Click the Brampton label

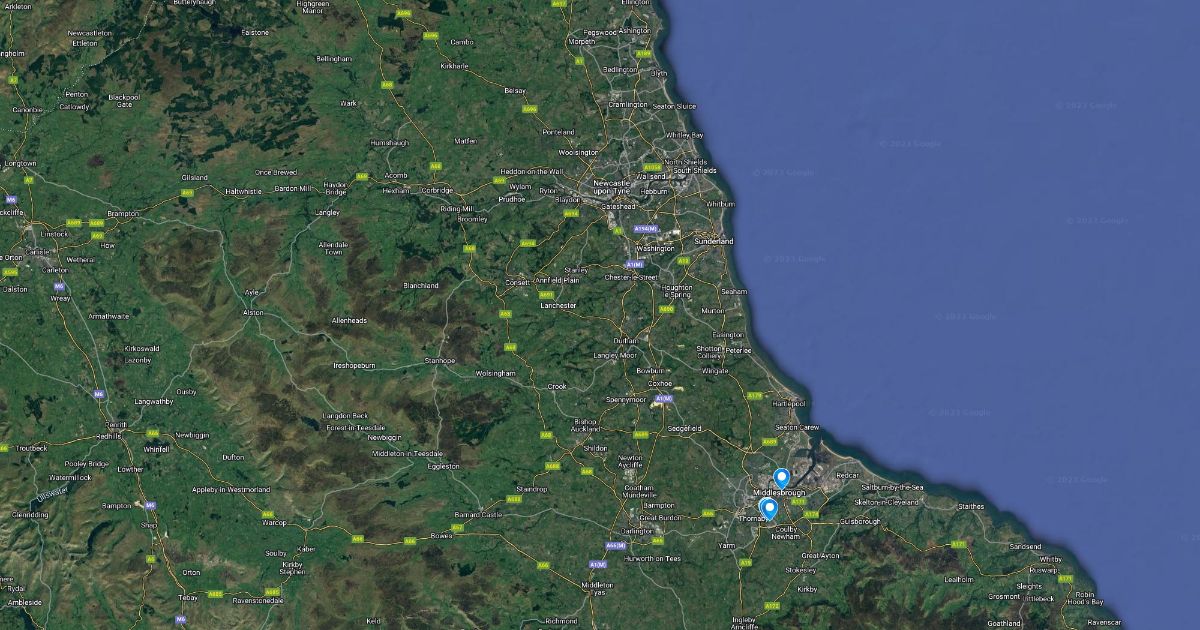(123, 213)
